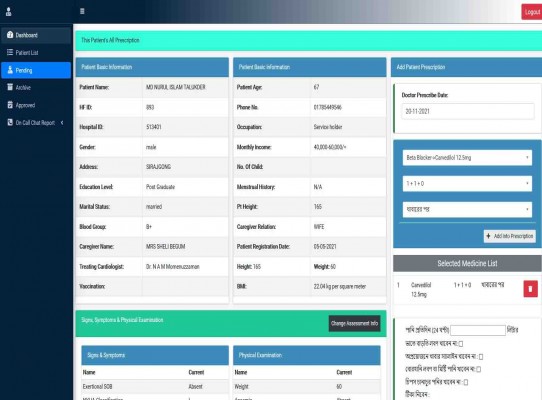Check the first advice checkbox under water field
The width and height of the screenshot is (542, 400).
[x=461, y=344]
